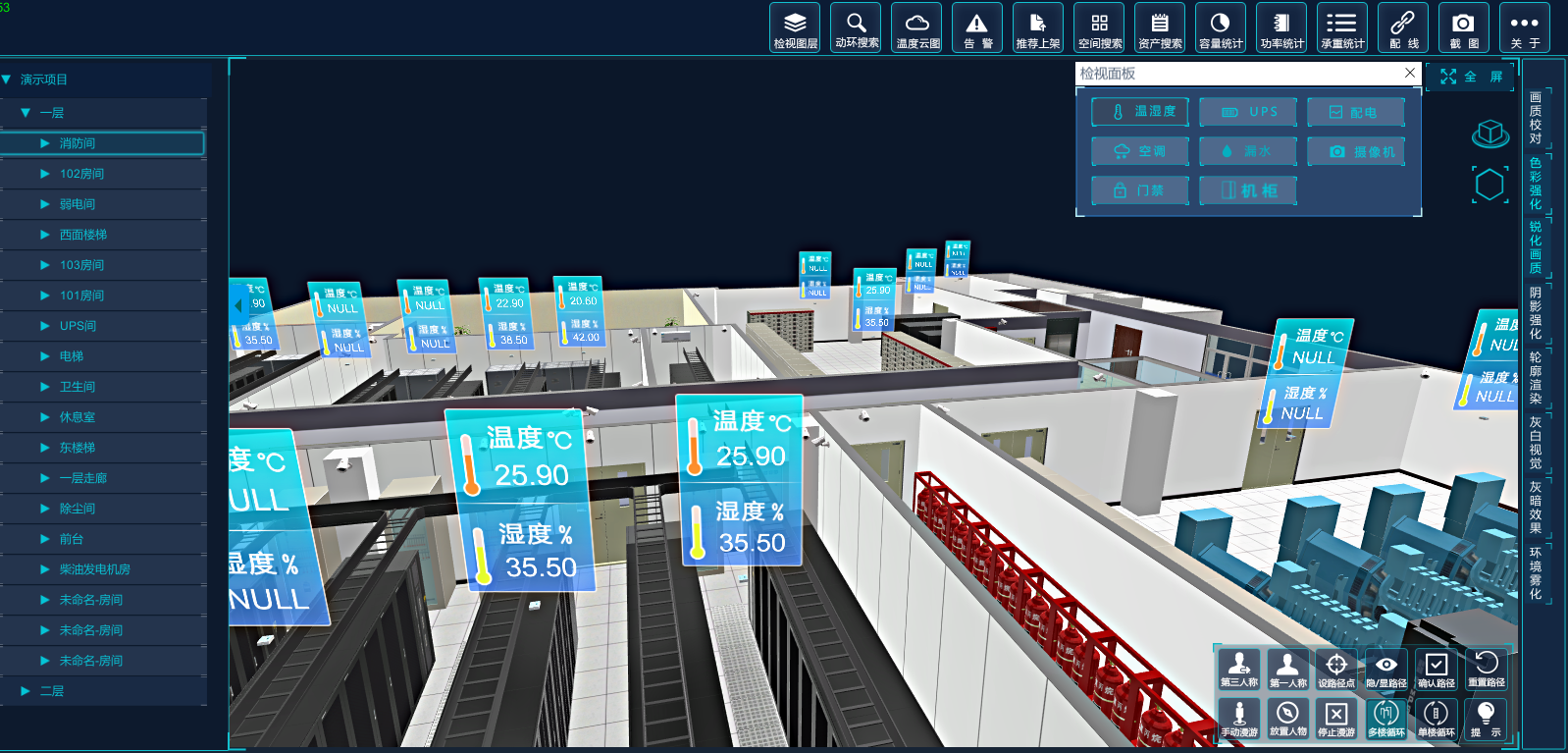
Task: Click the 放置人物 compass icon
Action: (1287, 718)
